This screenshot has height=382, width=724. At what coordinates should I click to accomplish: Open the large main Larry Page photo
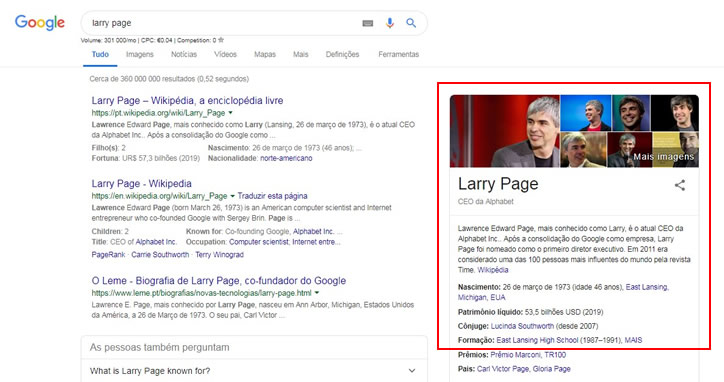pyautogui.click(x=504, y=131)
